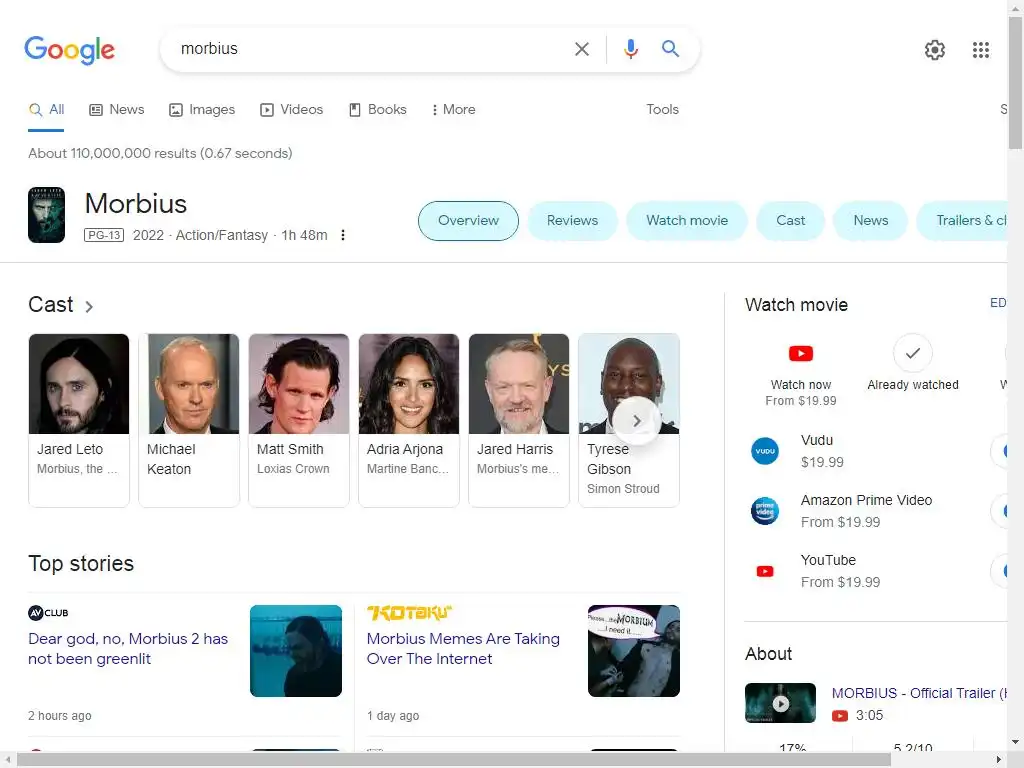The width and height of the screenshot is (1024, 768).
Task: Open Jared Harris cast card
Action: point(519,420)
